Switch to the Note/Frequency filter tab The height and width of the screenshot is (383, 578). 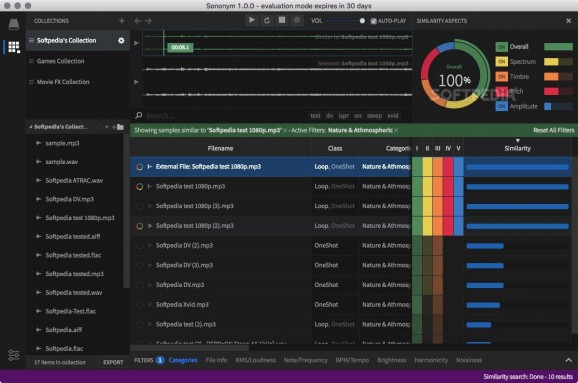pos(305,360)
